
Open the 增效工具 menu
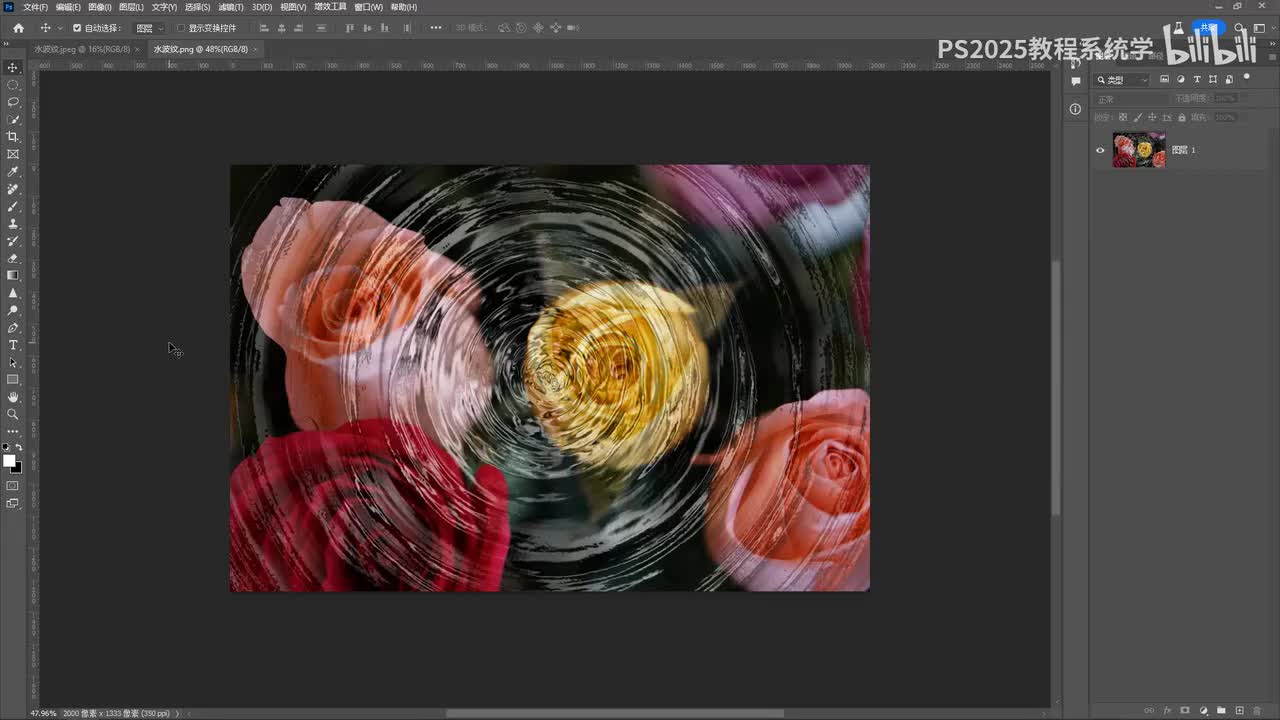(x=330, y=7)
